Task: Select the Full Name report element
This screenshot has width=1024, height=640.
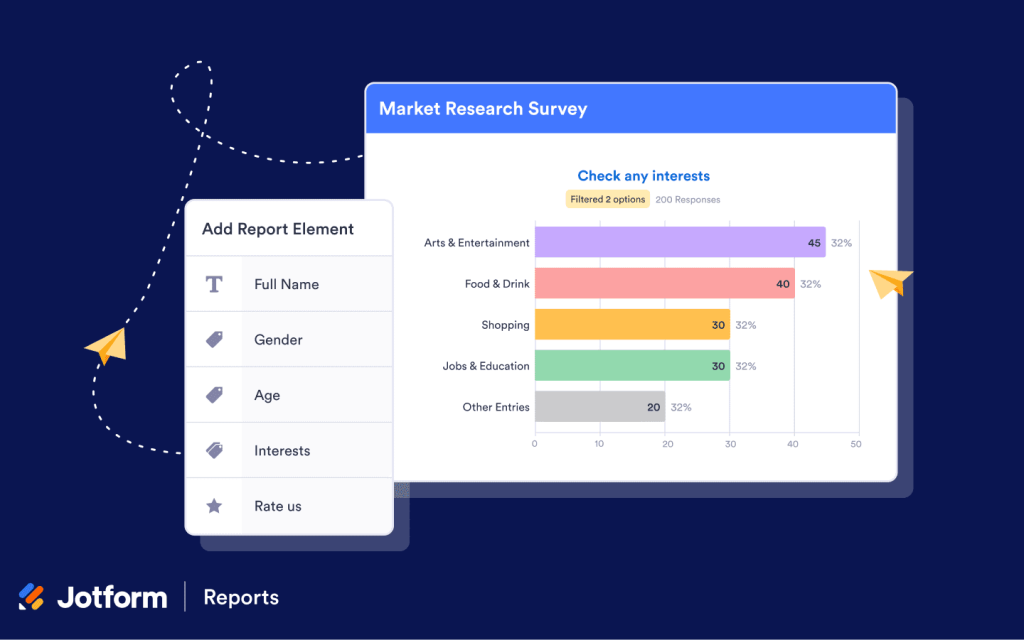Action: pos(290,284)
